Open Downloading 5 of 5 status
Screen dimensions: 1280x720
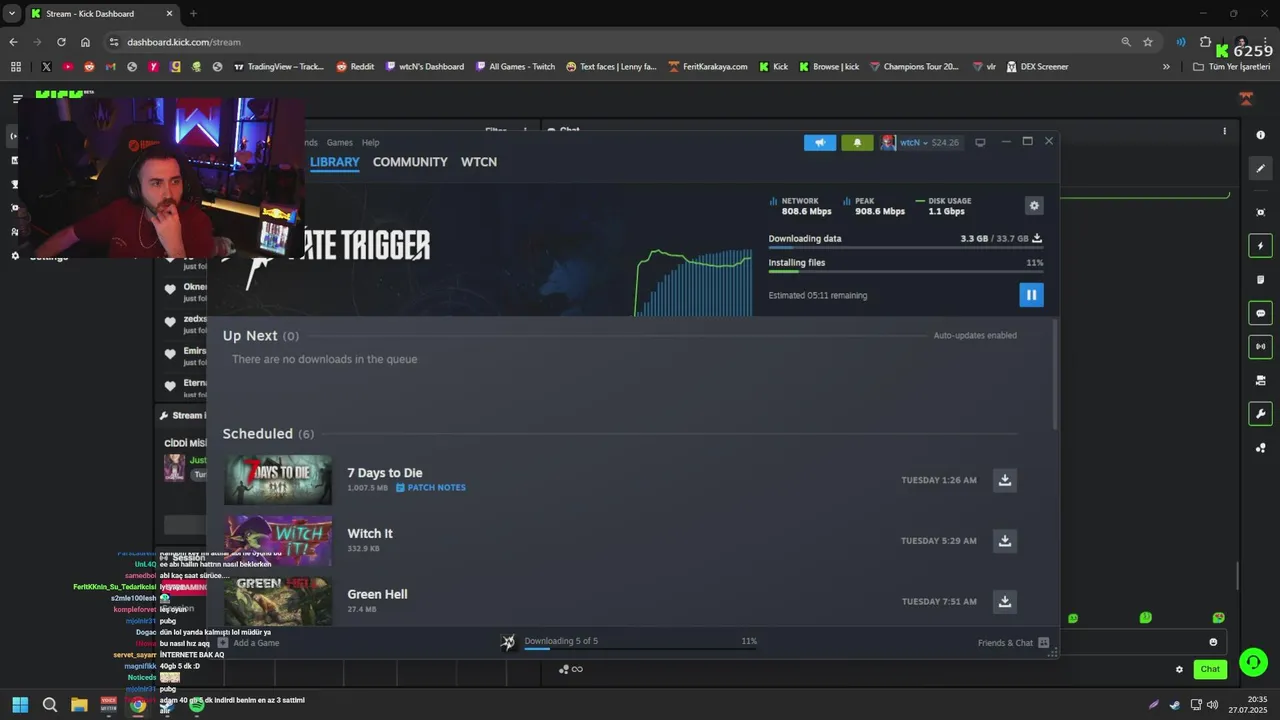click(561, 641)
